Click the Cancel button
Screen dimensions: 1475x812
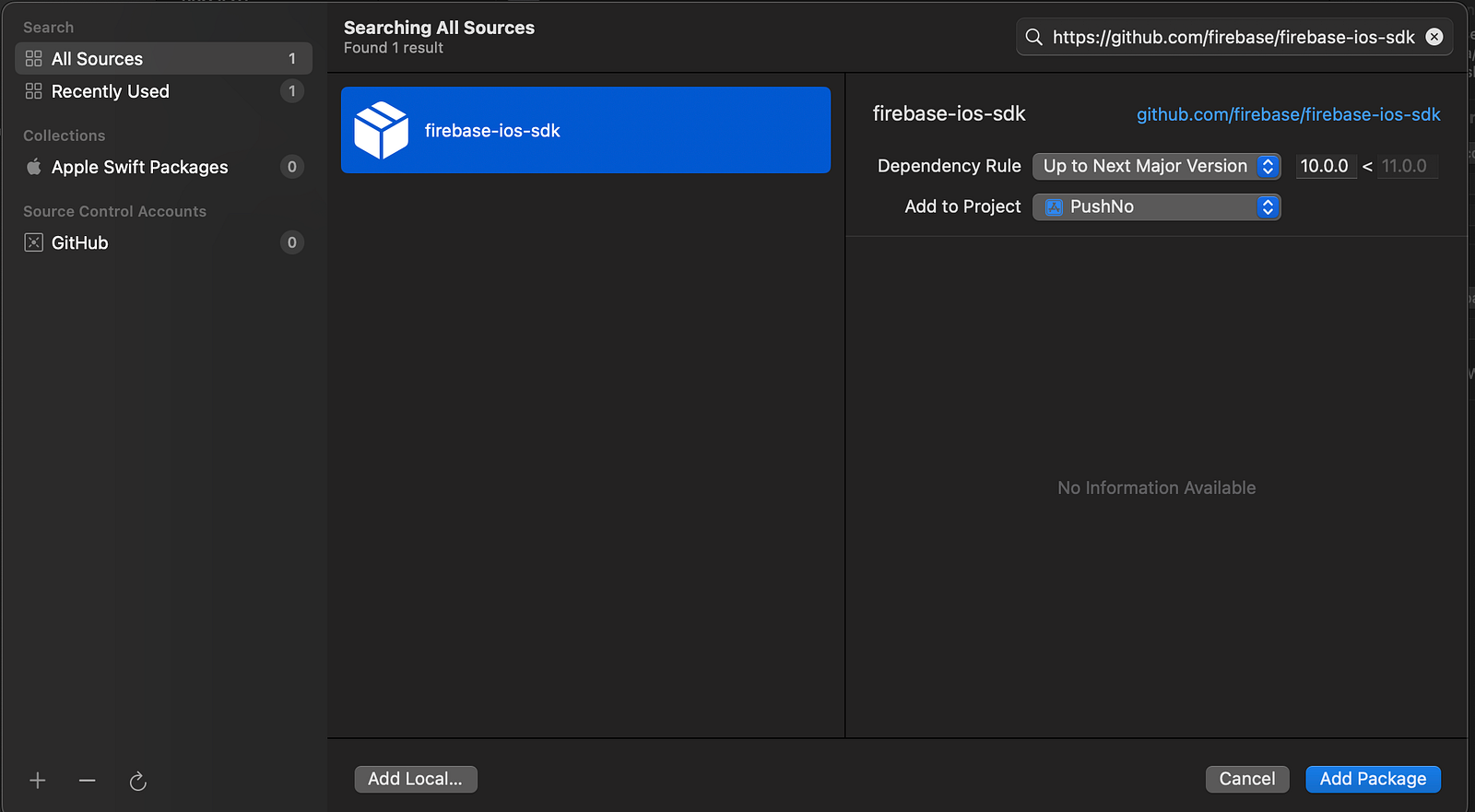(1247, 779)
